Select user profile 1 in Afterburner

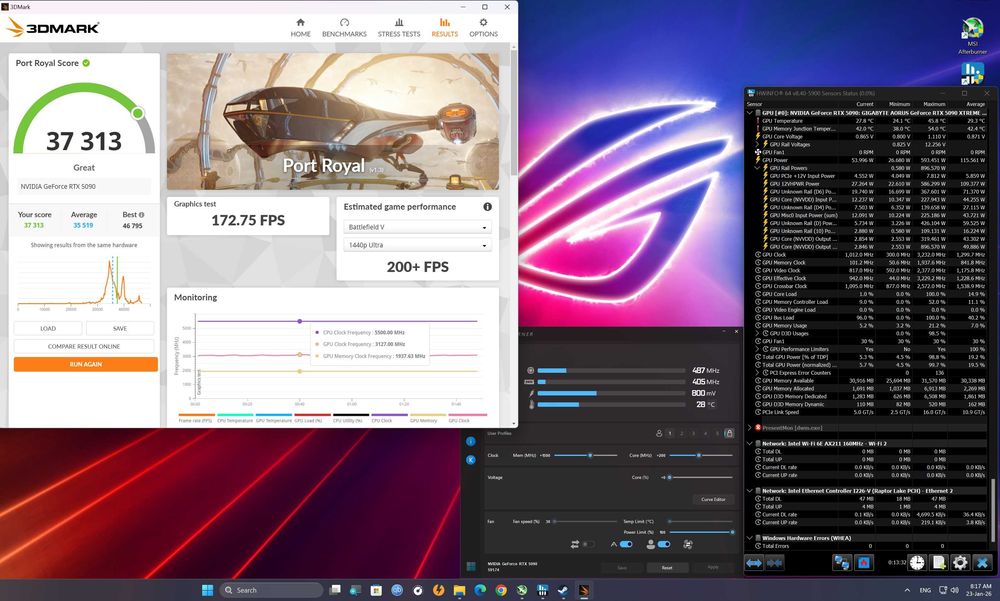coord(670,433)
